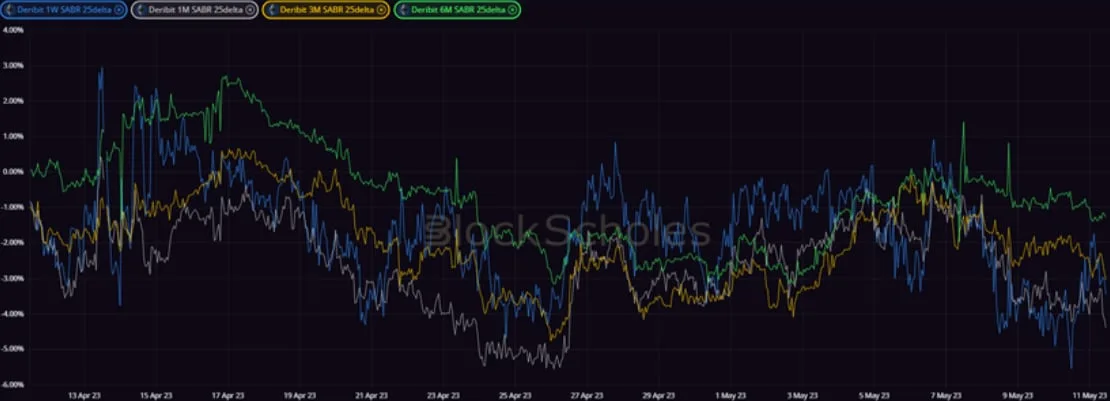Click the 9 May 23 date label
Viewport: 1110px width, 401px height.
pyautogui.click(x=1019, y=395)
